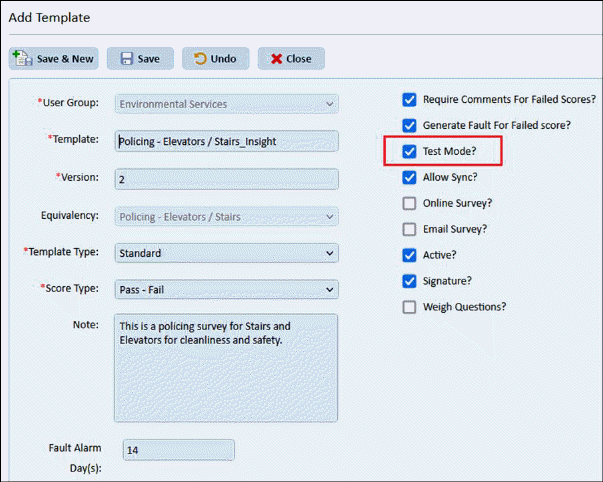The height and width of the screenshot is (482, 603).
Task: Toggle the Signature checkbox
Action: [x=409, y=281]
